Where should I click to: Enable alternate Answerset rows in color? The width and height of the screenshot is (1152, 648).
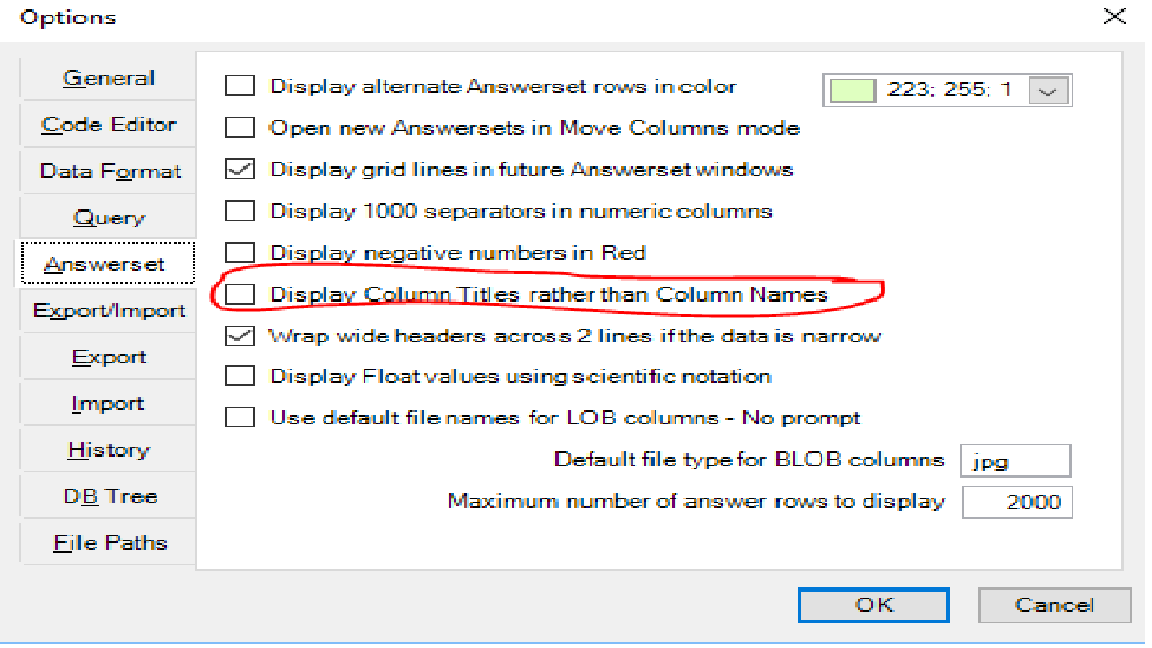[x=240, y=86]
